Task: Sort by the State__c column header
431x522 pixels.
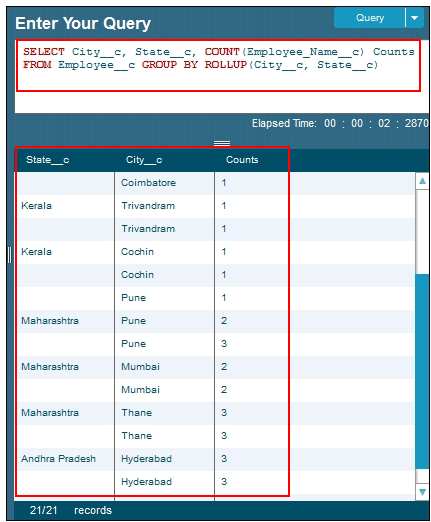Action: (48, 160)
